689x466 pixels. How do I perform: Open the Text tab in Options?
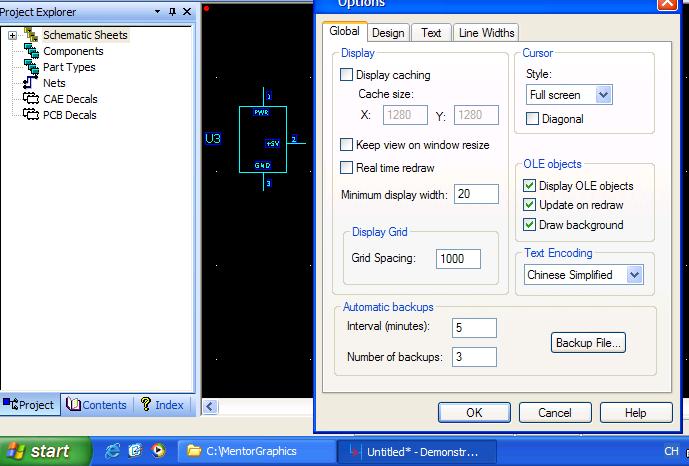431,33
